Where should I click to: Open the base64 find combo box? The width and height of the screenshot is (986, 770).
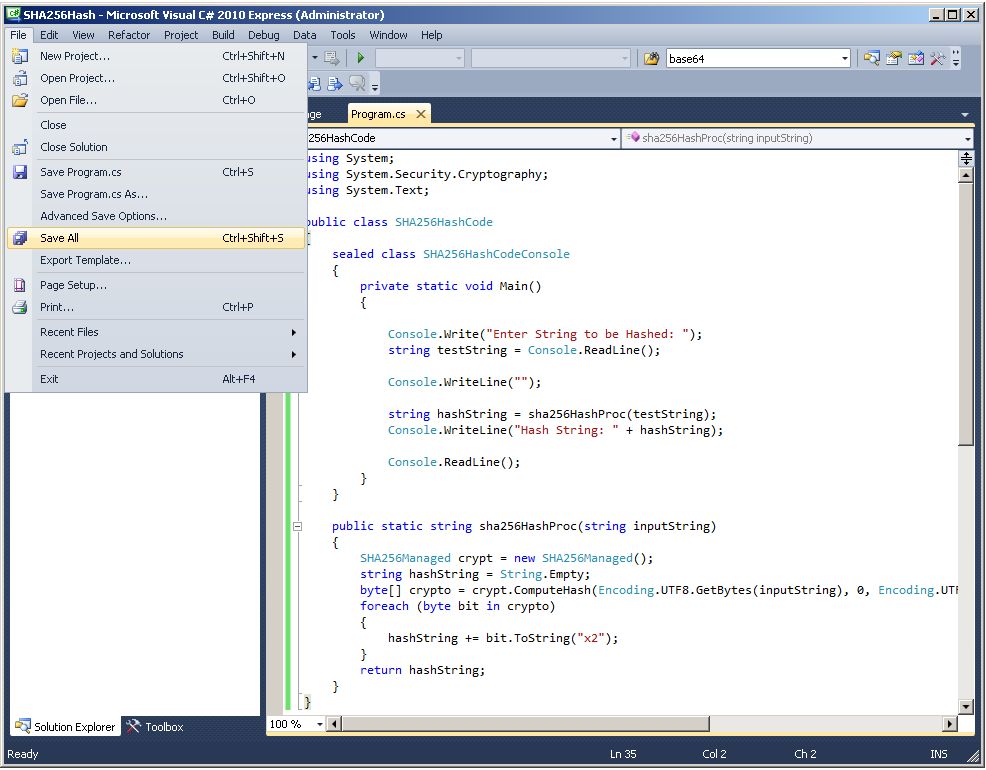coord(845,59)
